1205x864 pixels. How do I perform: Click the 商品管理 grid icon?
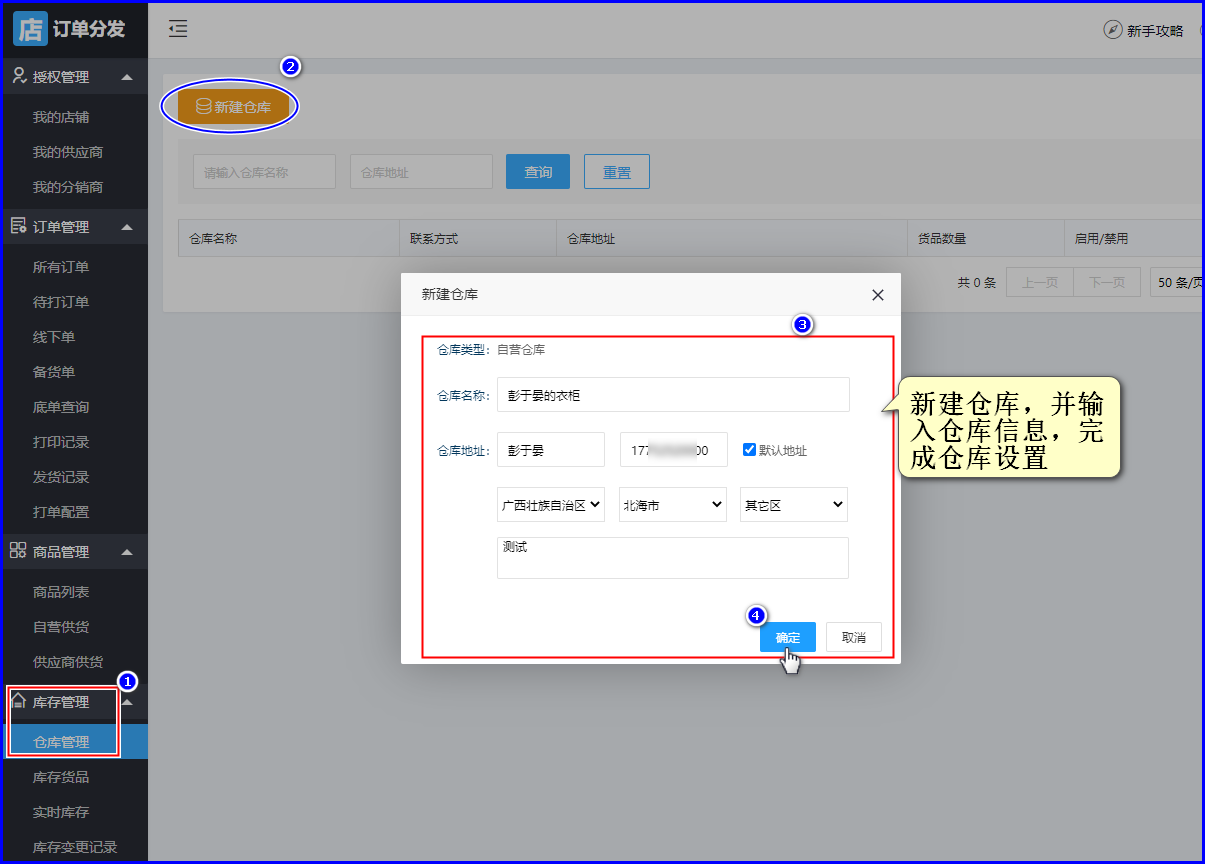(18, 551)
